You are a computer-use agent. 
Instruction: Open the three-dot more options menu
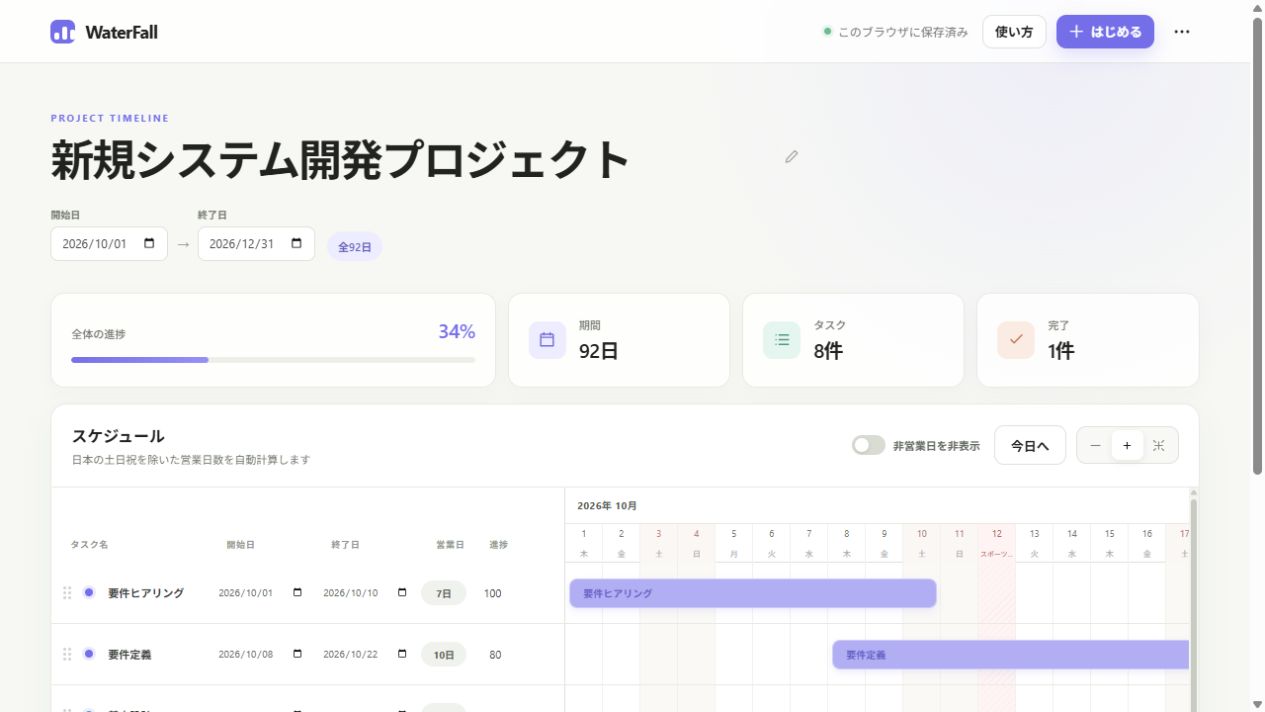1182,32
